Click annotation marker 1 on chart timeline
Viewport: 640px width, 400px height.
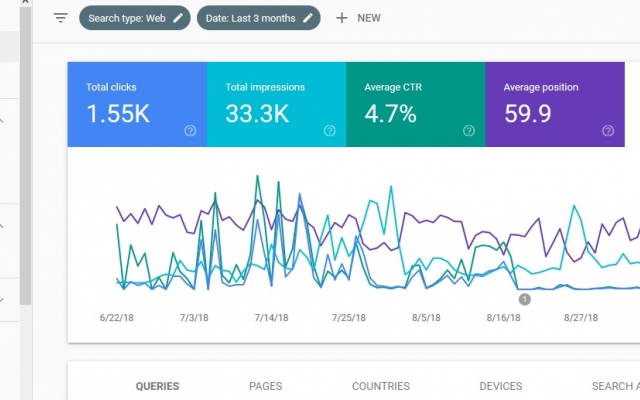coord(524,299)
